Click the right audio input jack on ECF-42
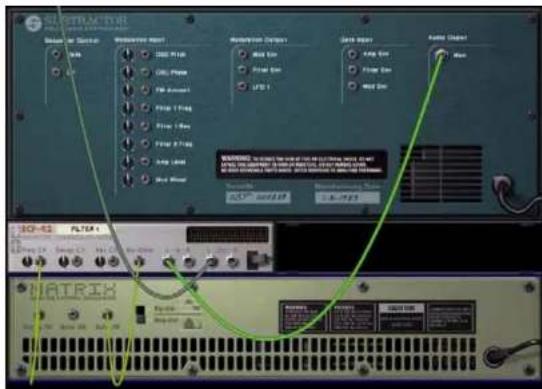Screen dimensions: 542x389 pyautogui.click(x=189, y=262)
